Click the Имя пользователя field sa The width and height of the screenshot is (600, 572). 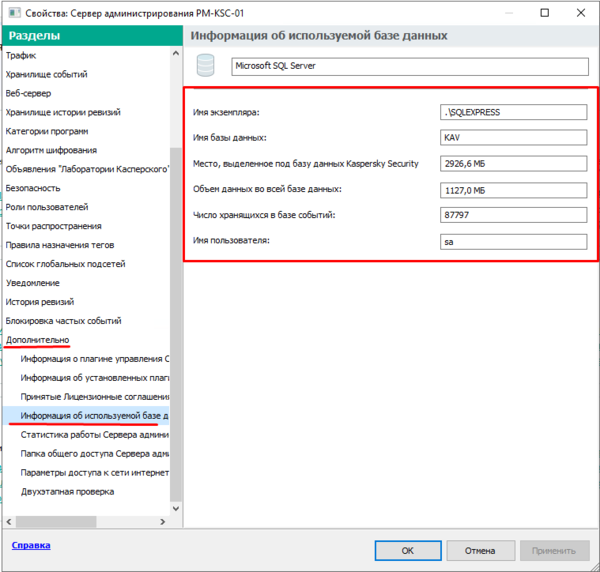click(x=514, y=242)
